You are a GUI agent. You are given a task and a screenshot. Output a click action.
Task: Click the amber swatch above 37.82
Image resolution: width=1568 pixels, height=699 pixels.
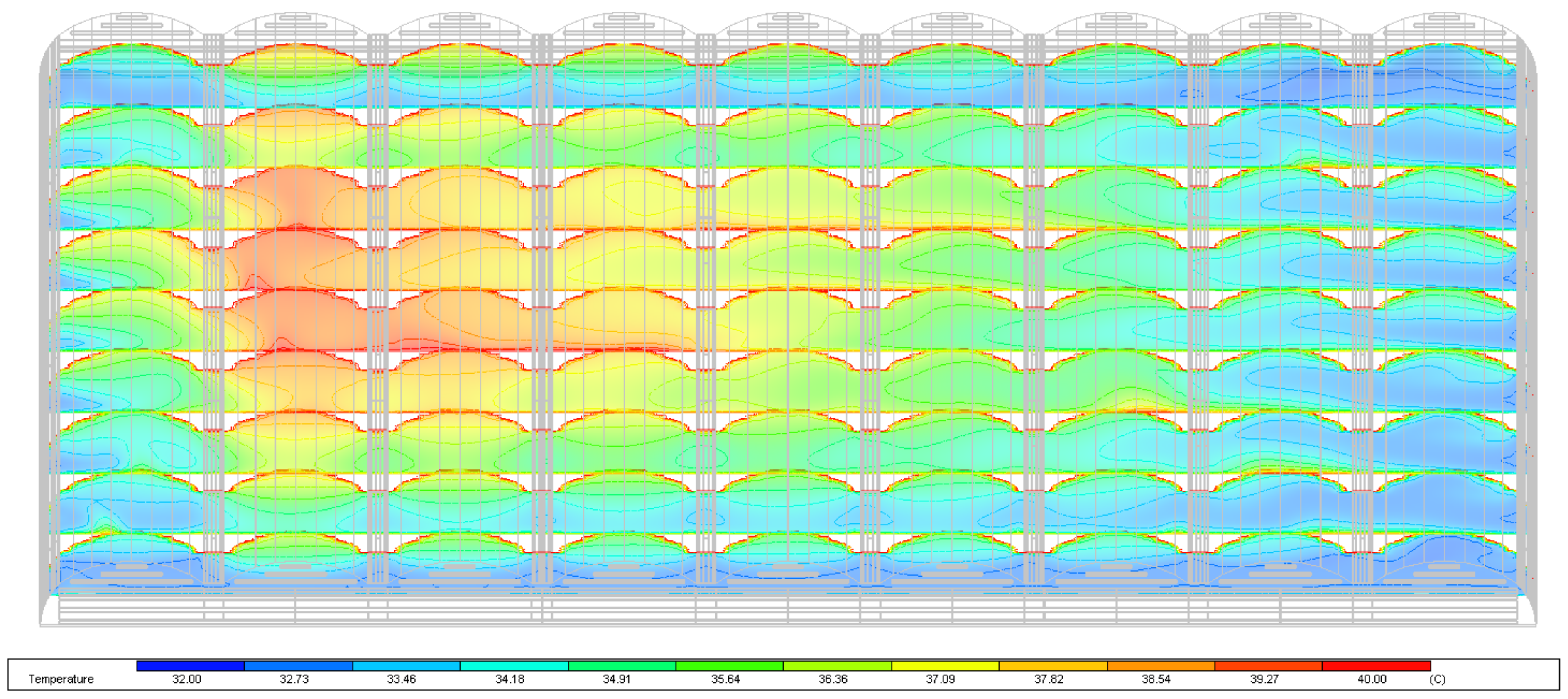click(1052, 666)
